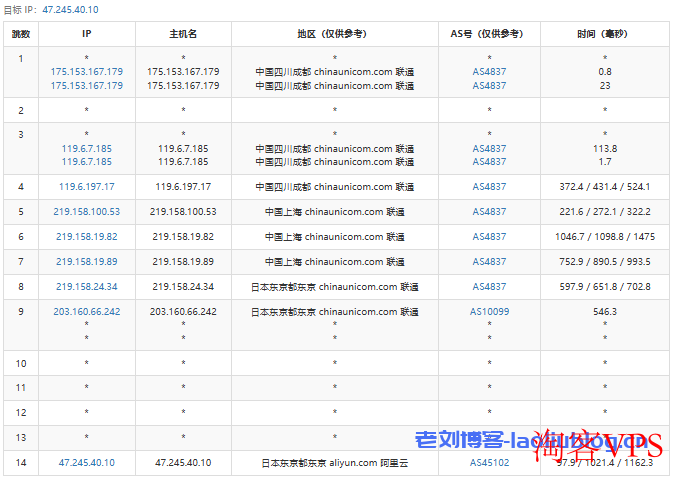Image resolution: width=674 pixels, height=478 pixels.
Task: Click the AS号（仅供参考）column header
Action: [x=489, y=34]
